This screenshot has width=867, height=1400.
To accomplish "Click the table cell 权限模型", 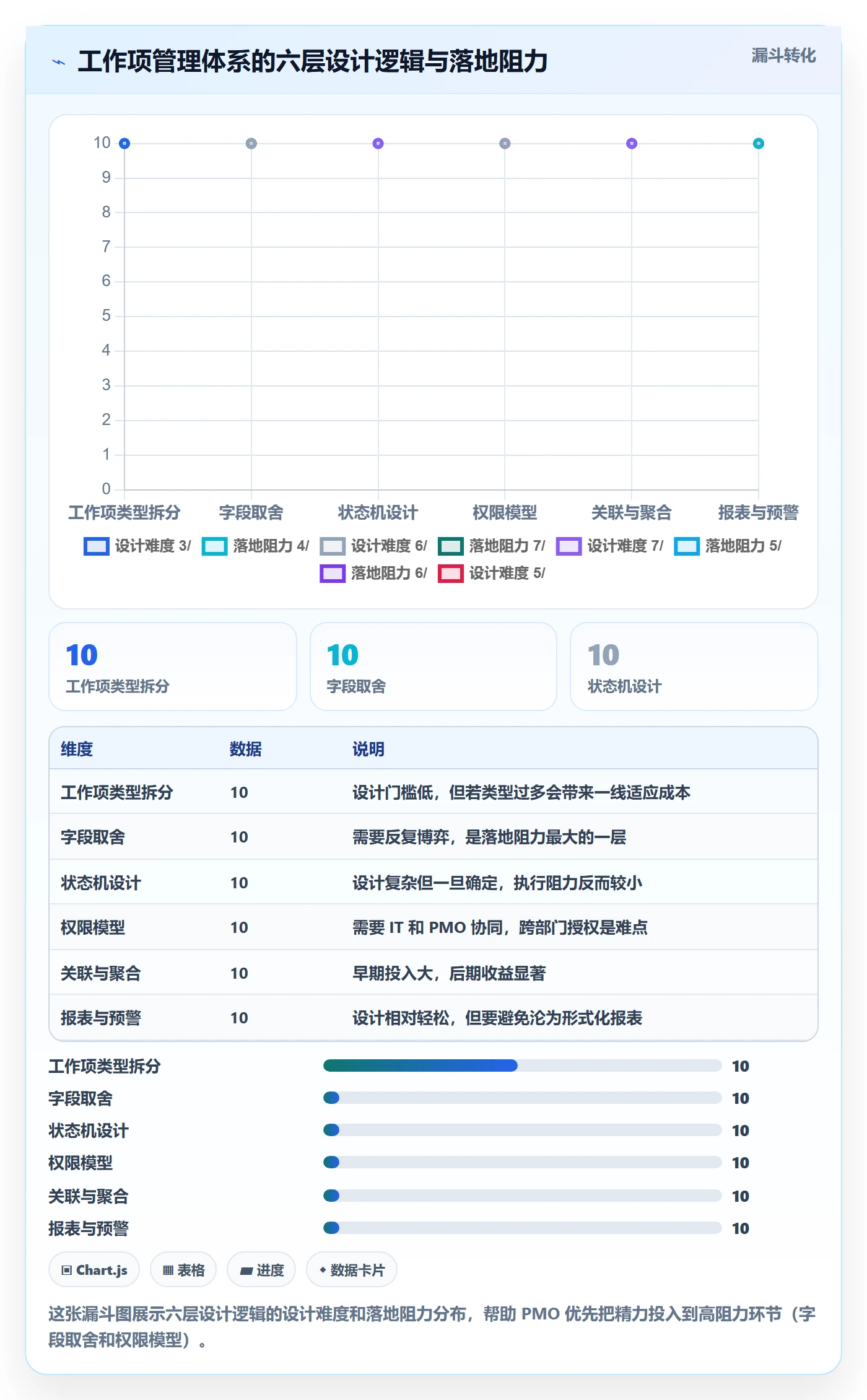I will tap(93, 927).
